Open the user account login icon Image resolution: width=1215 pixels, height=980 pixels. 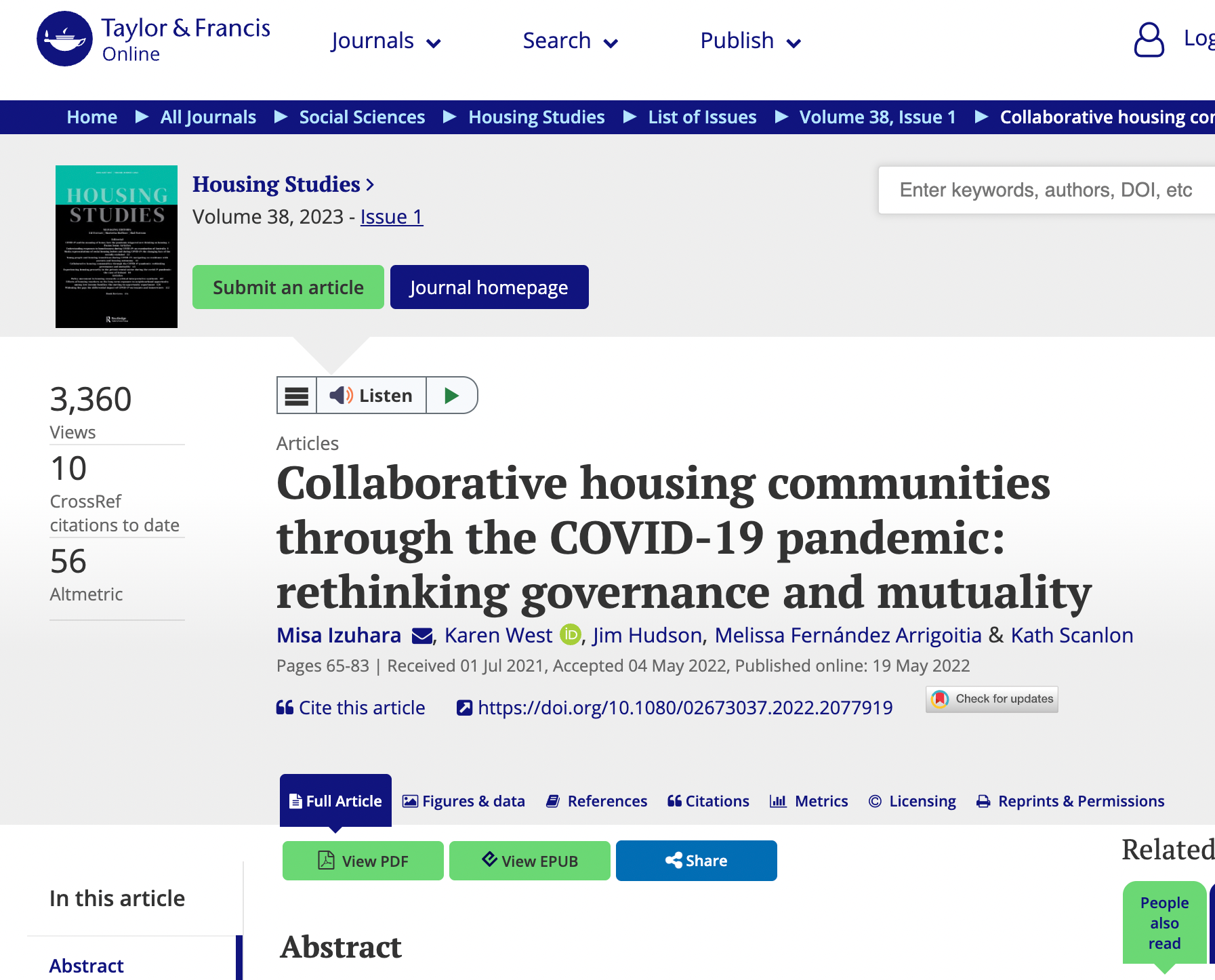(x=1149, y=40)
